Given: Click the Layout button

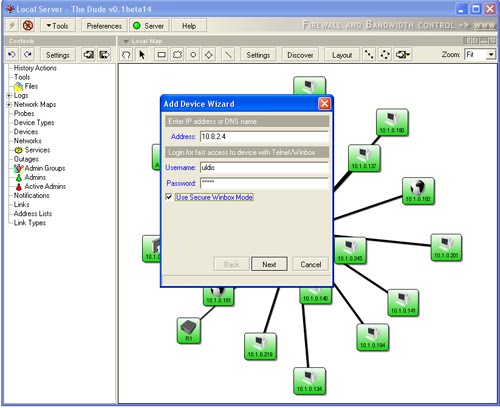Looking at the screenshot, I should click(342, 55).
